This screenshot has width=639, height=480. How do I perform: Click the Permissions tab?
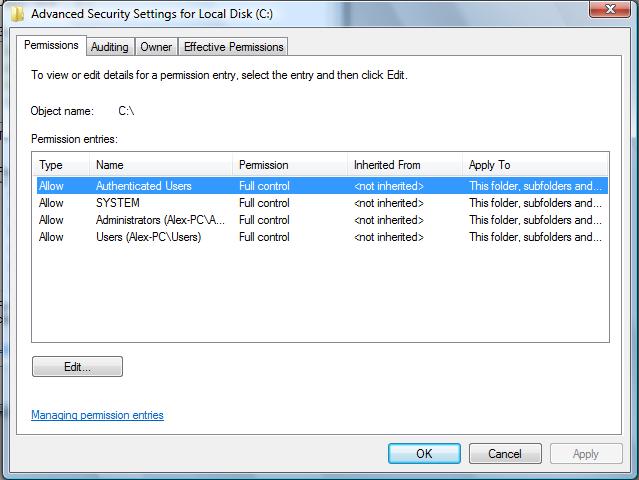coord(51,46)
